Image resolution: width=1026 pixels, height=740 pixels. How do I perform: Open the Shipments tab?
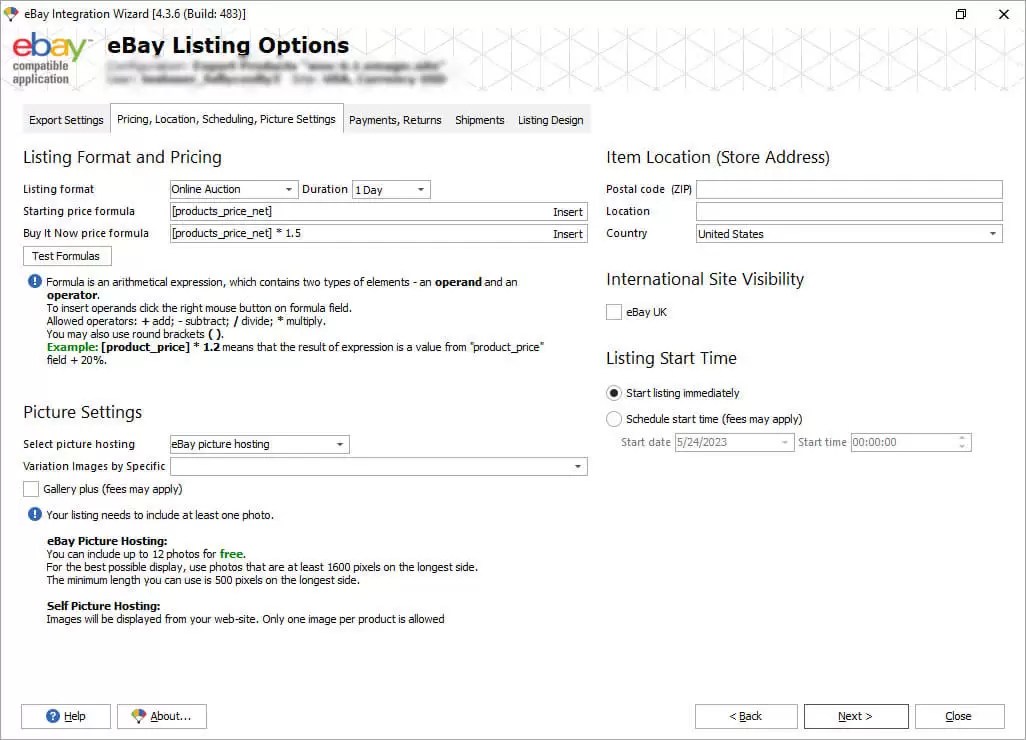click(479, 119)
